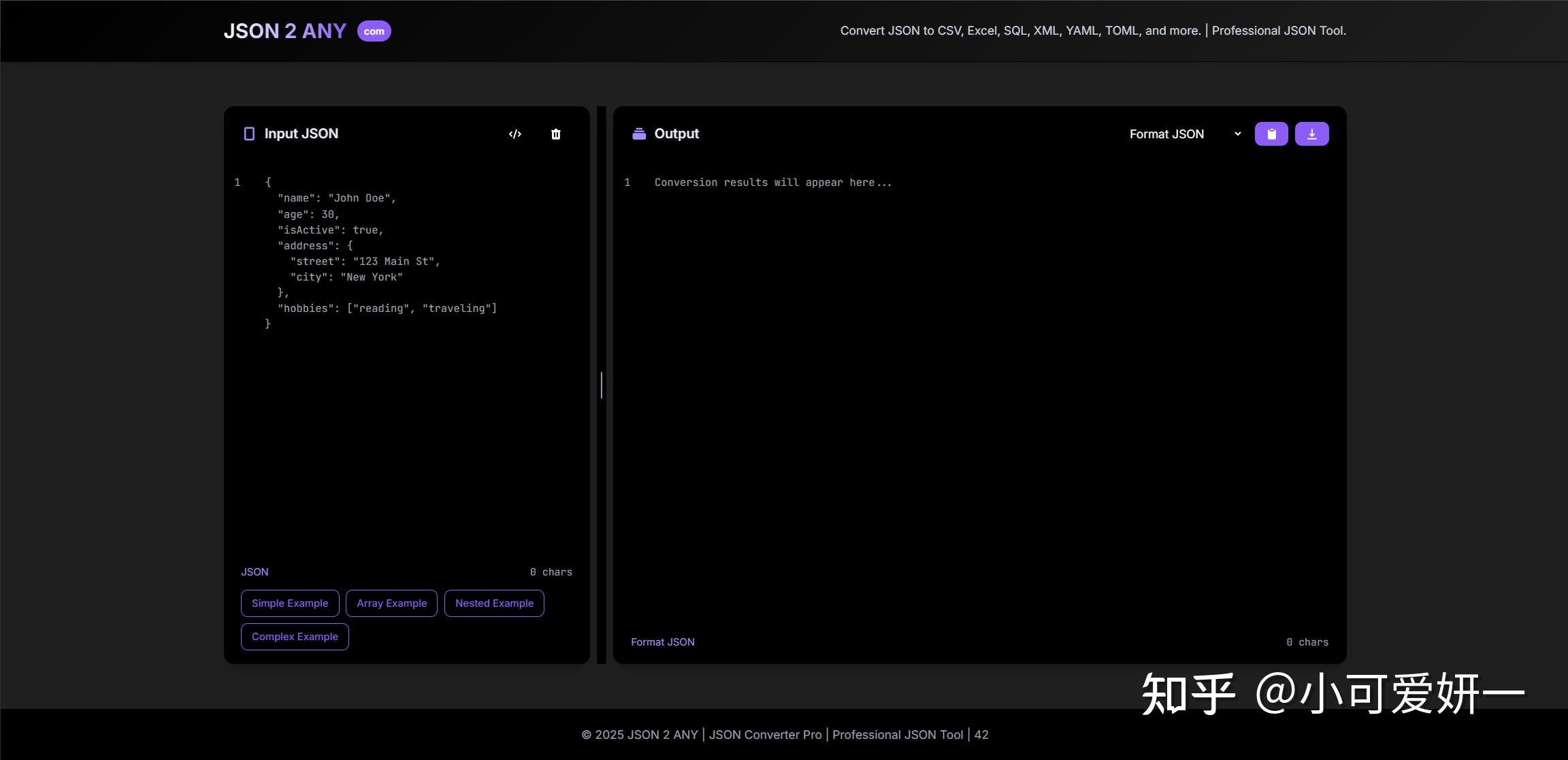Click the dropdown chevron beside Format JSON

1237,134
